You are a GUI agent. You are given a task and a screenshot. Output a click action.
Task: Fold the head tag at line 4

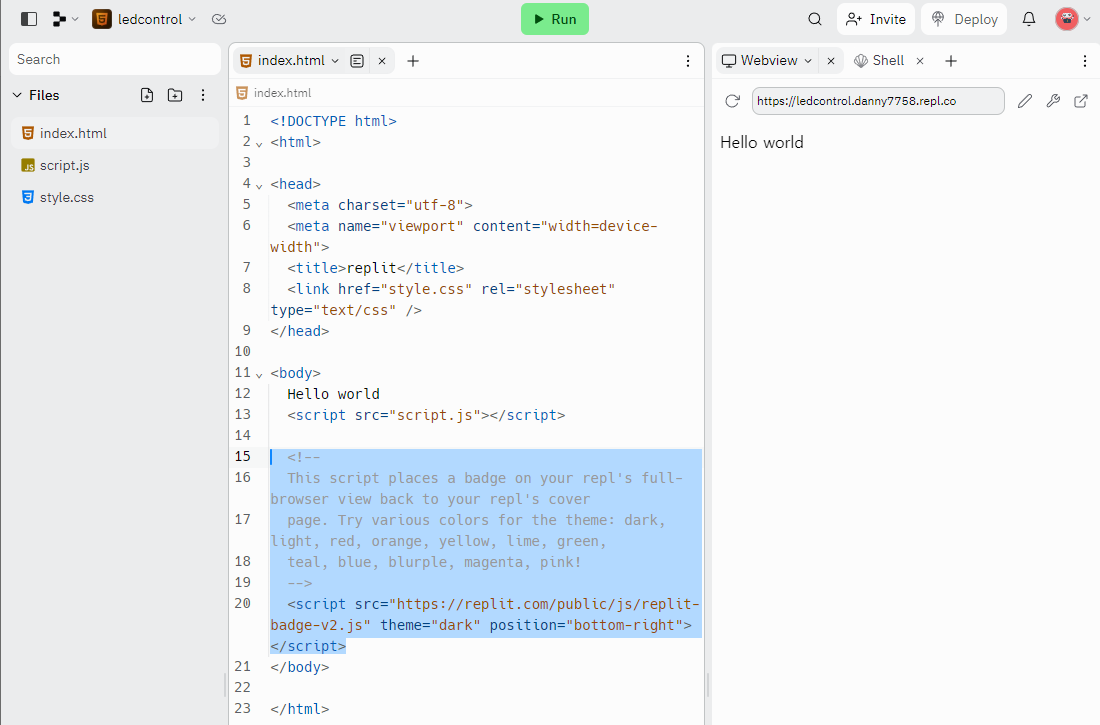click(259, 185)
